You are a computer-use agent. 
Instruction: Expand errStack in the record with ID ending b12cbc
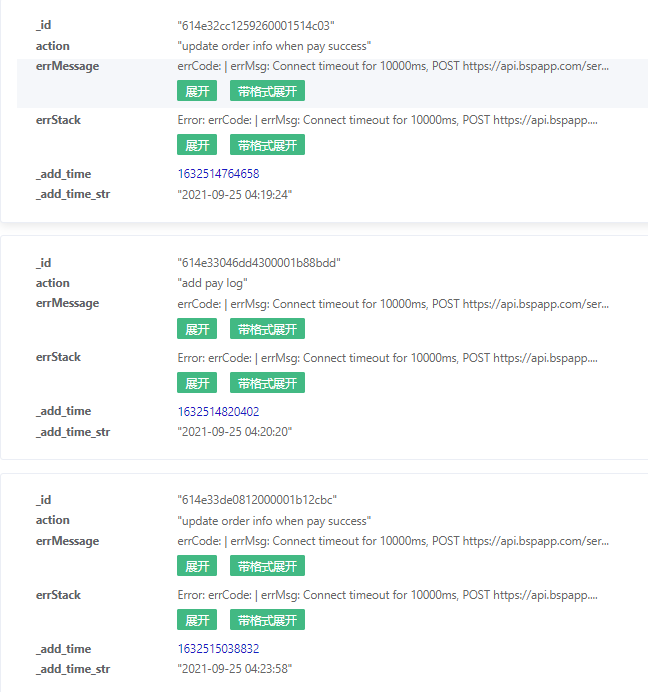tap(197, 620)
